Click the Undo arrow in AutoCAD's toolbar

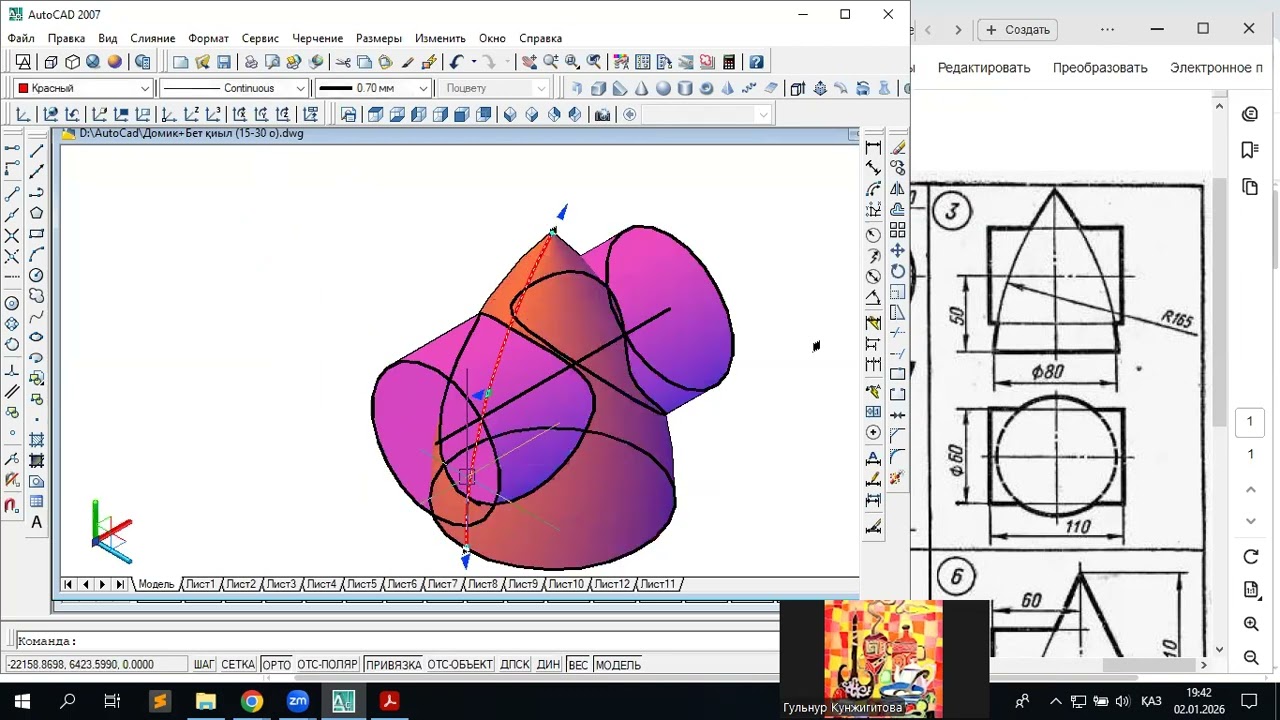(x=456, y=62)
